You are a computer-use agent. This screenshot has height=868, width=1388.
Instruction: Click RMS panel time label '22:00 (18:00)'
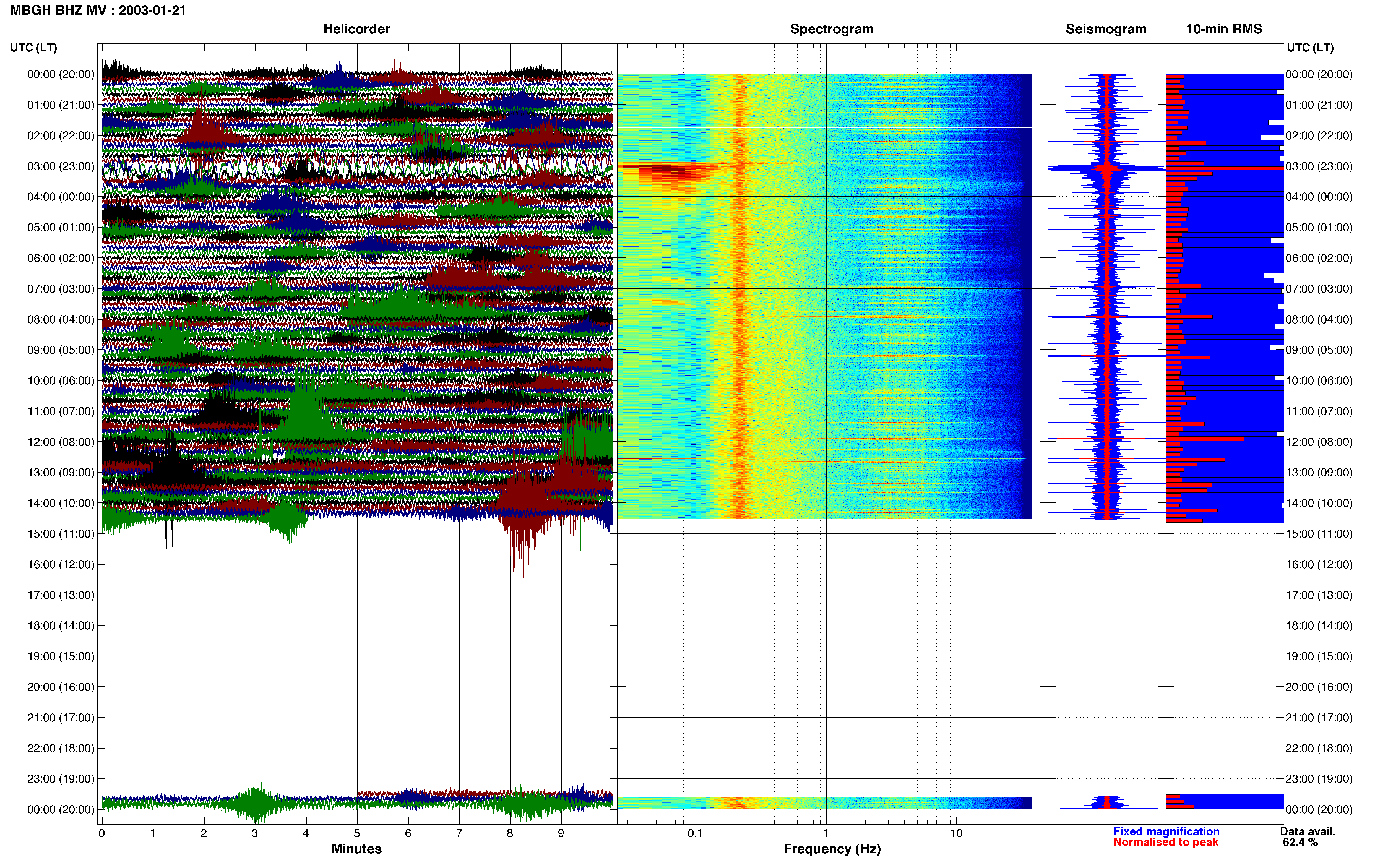[x=1319, y=748]
